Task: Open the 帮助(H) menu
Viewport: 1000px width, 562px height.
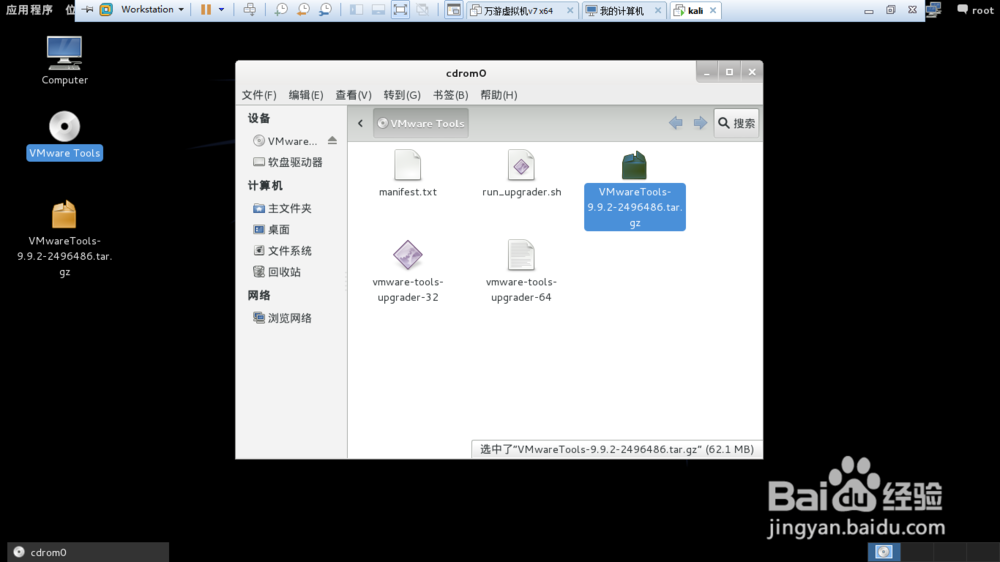Action: [x=499, y=95]
